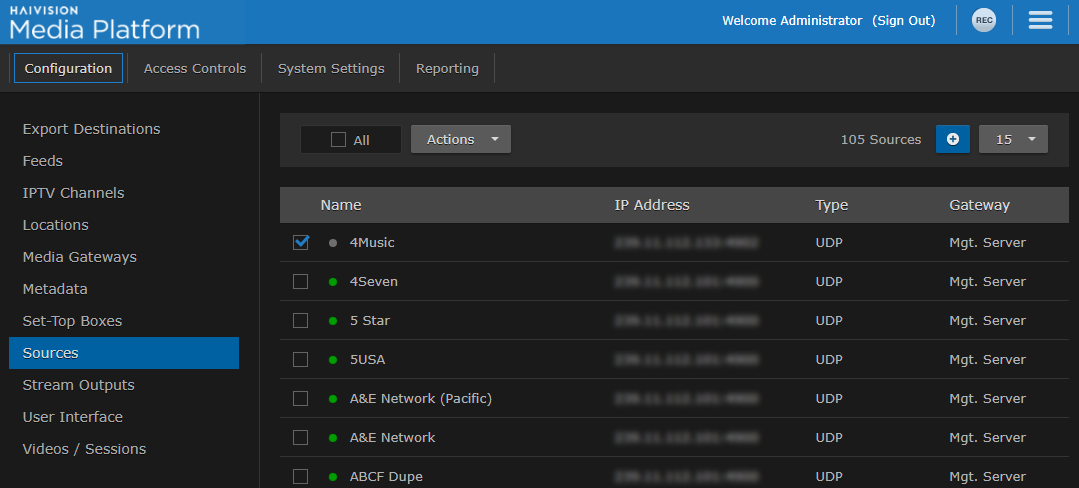Click the blue add source plus button
The image size is (1079, 488).
952,139
